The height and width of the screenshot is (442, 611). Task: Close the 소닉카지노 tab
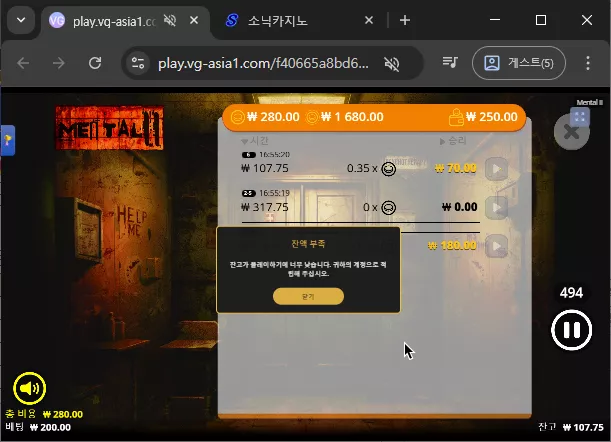[x=369, y=20]
